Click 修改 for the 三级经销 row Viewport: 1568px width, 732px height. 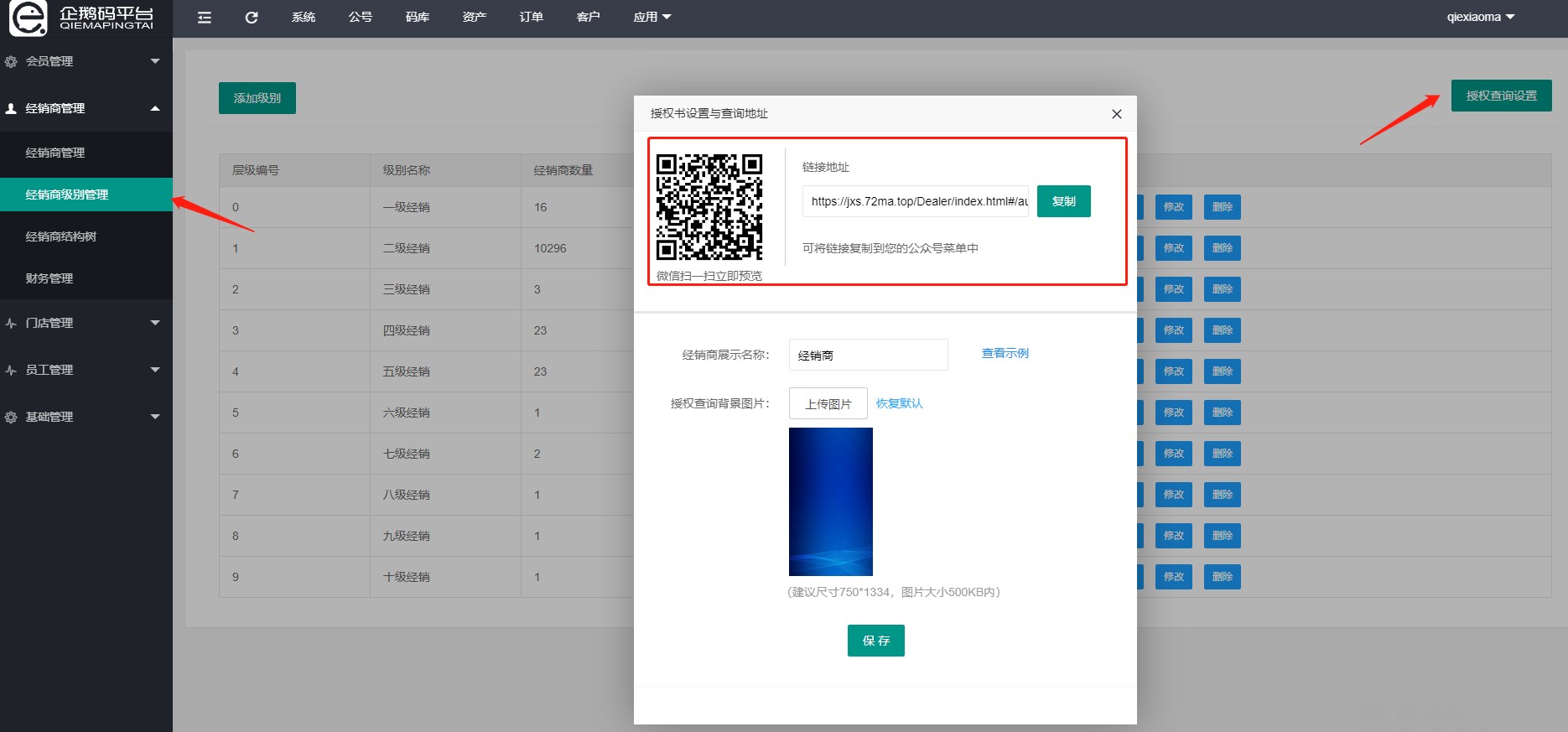point(1174,289)
